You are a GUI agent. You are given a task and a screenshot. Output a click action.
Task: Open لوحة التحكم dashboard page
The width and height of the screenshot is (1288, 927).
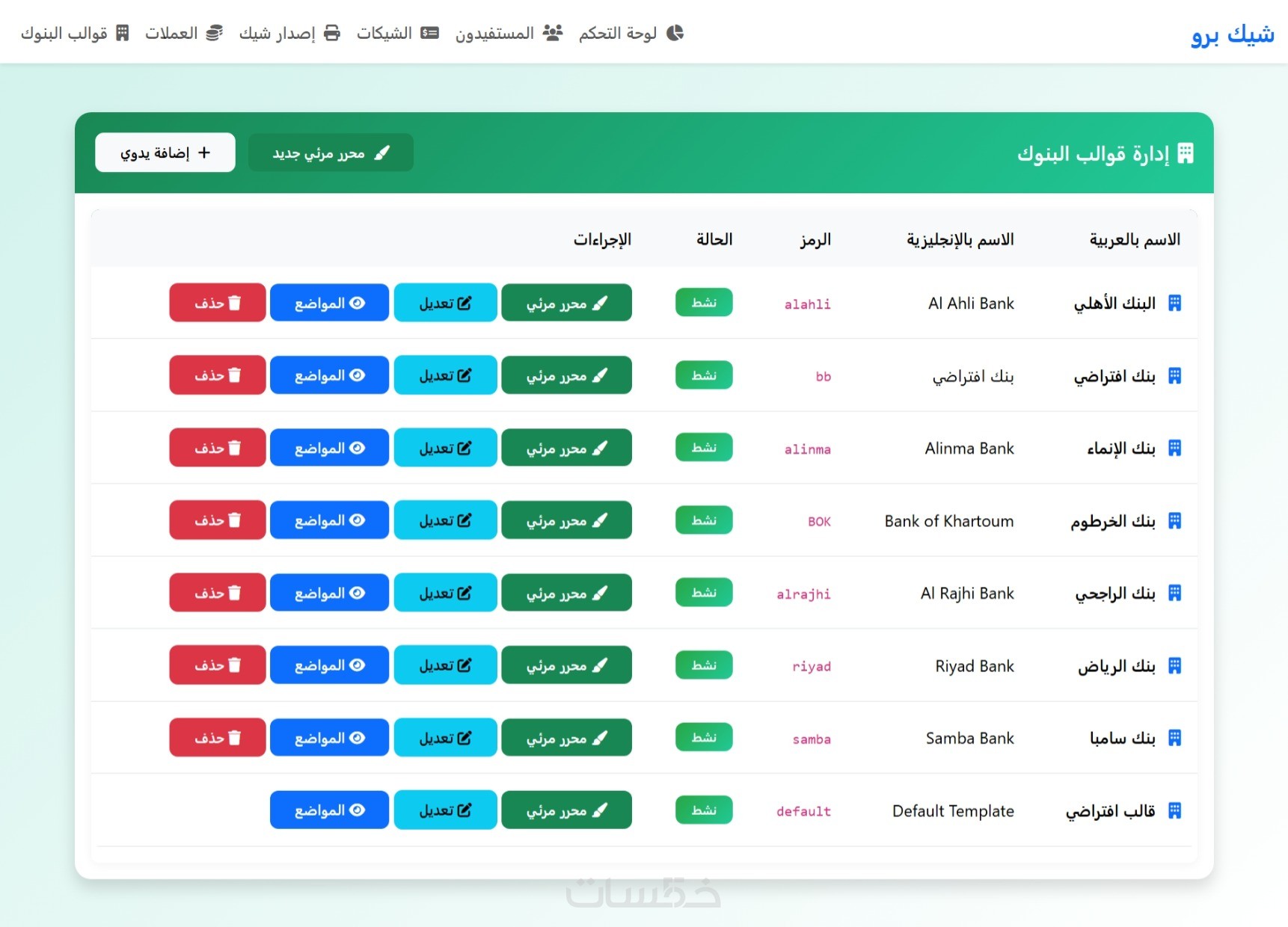[631, 33]
